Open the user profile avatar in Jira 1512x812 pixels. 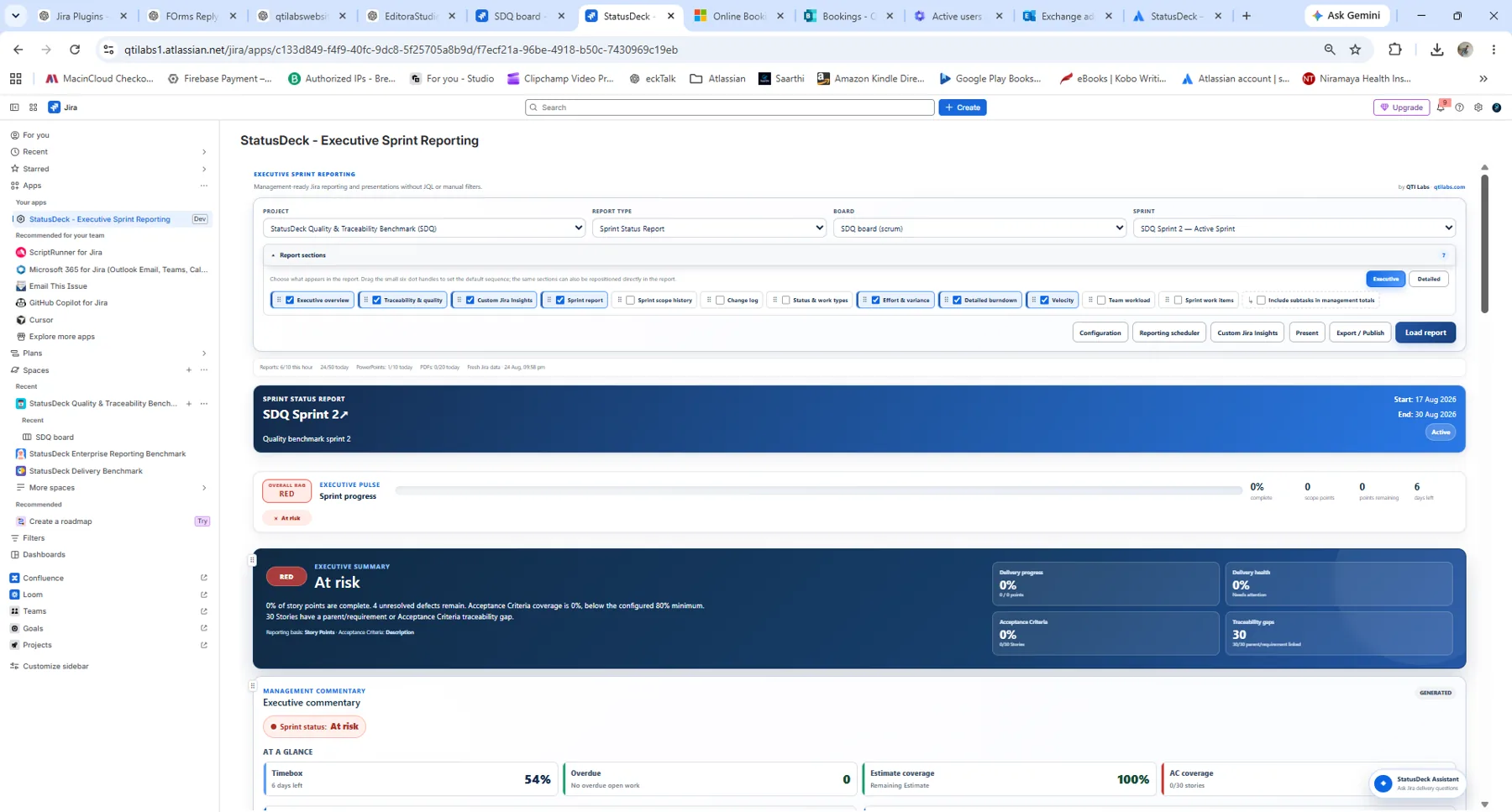coord(1497,107)
